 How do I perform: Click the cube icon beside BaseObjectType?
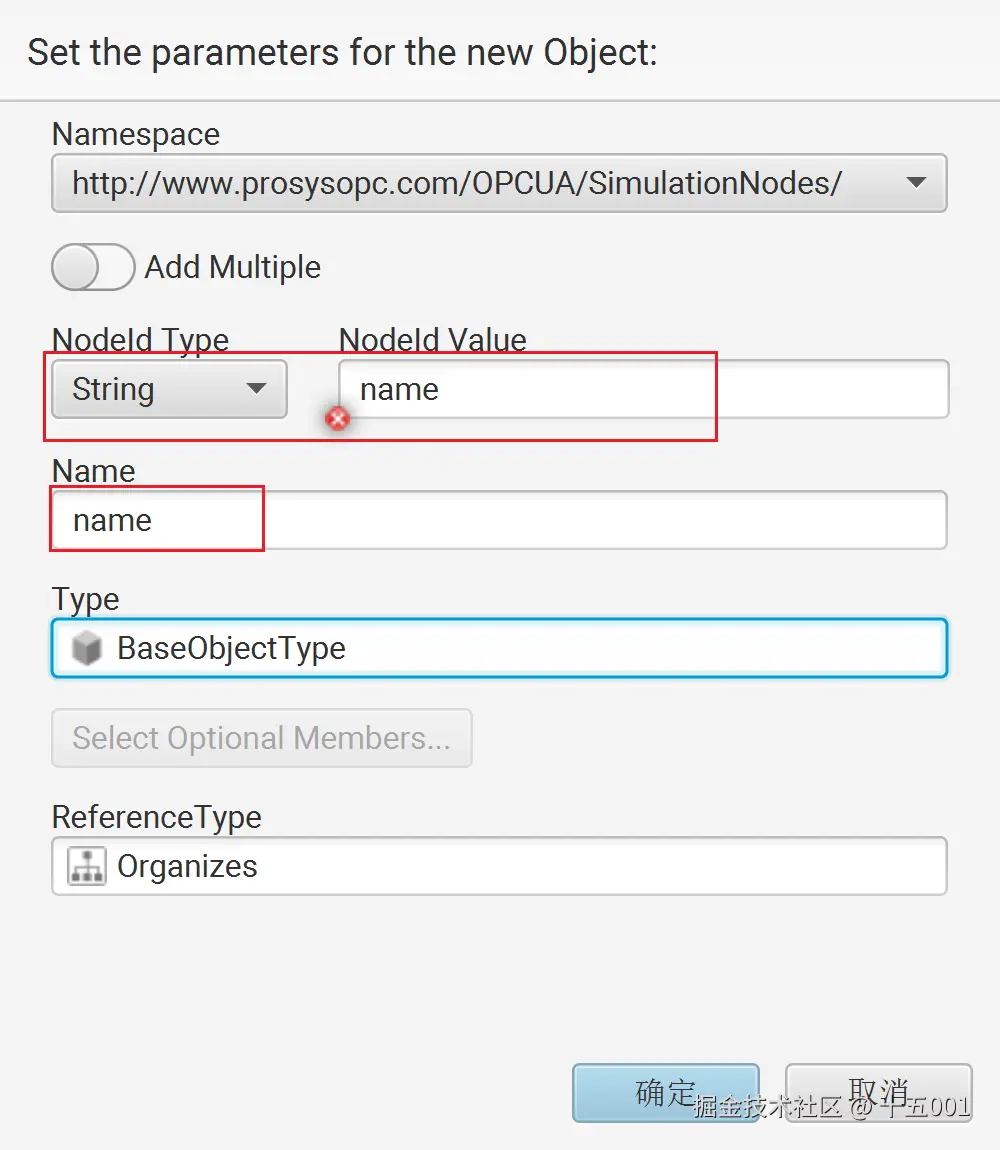tap(87, 649)
